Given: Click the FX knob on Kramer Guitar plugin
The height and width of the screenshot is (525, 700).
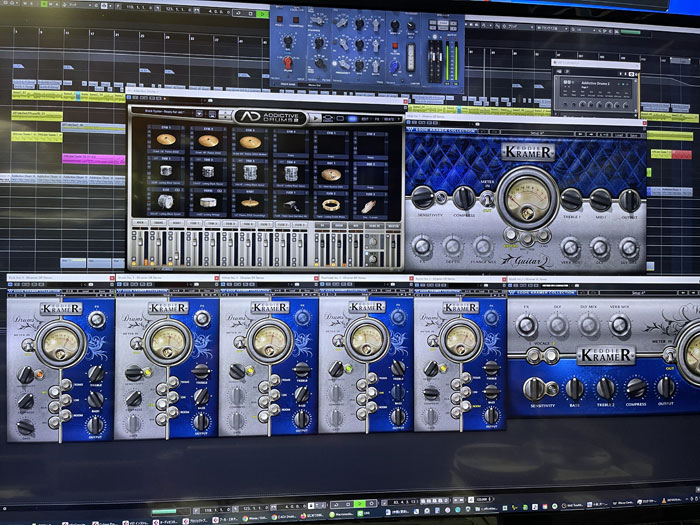Looking at the screenshot, I should (x=422, y=246).
